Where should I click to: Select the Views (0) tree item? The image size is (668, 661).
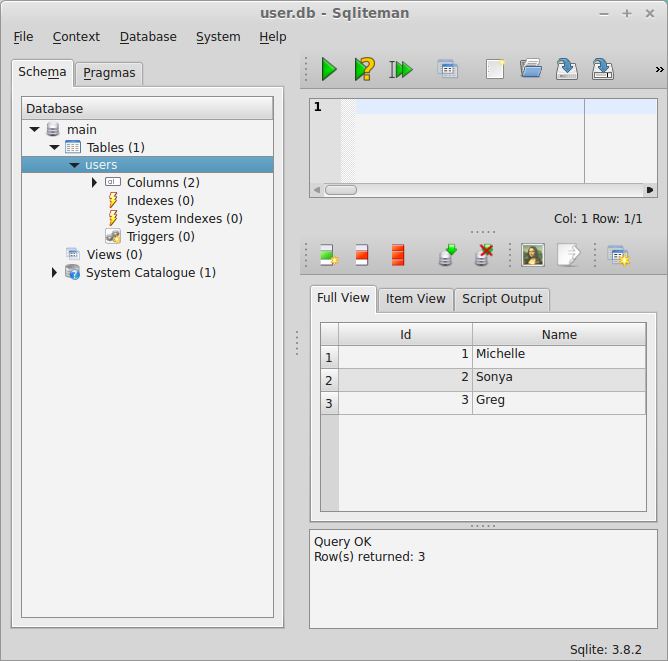(x=114, y=255)
